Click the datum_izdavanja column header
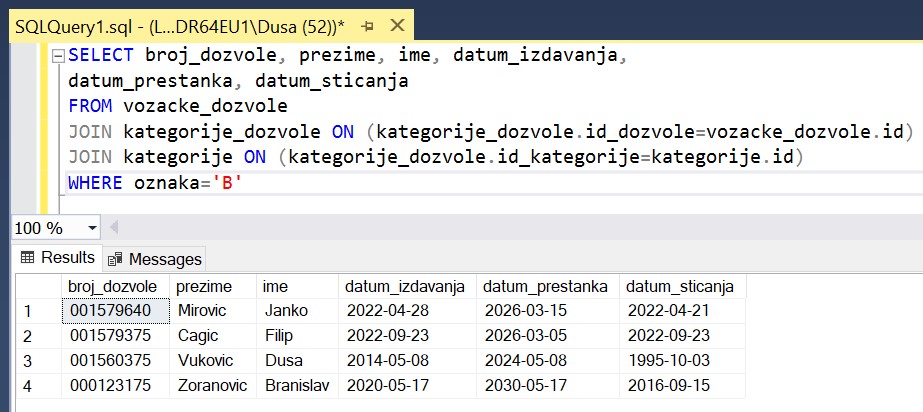923x412 pixels. pyautogui.click(x=406, y=287)
